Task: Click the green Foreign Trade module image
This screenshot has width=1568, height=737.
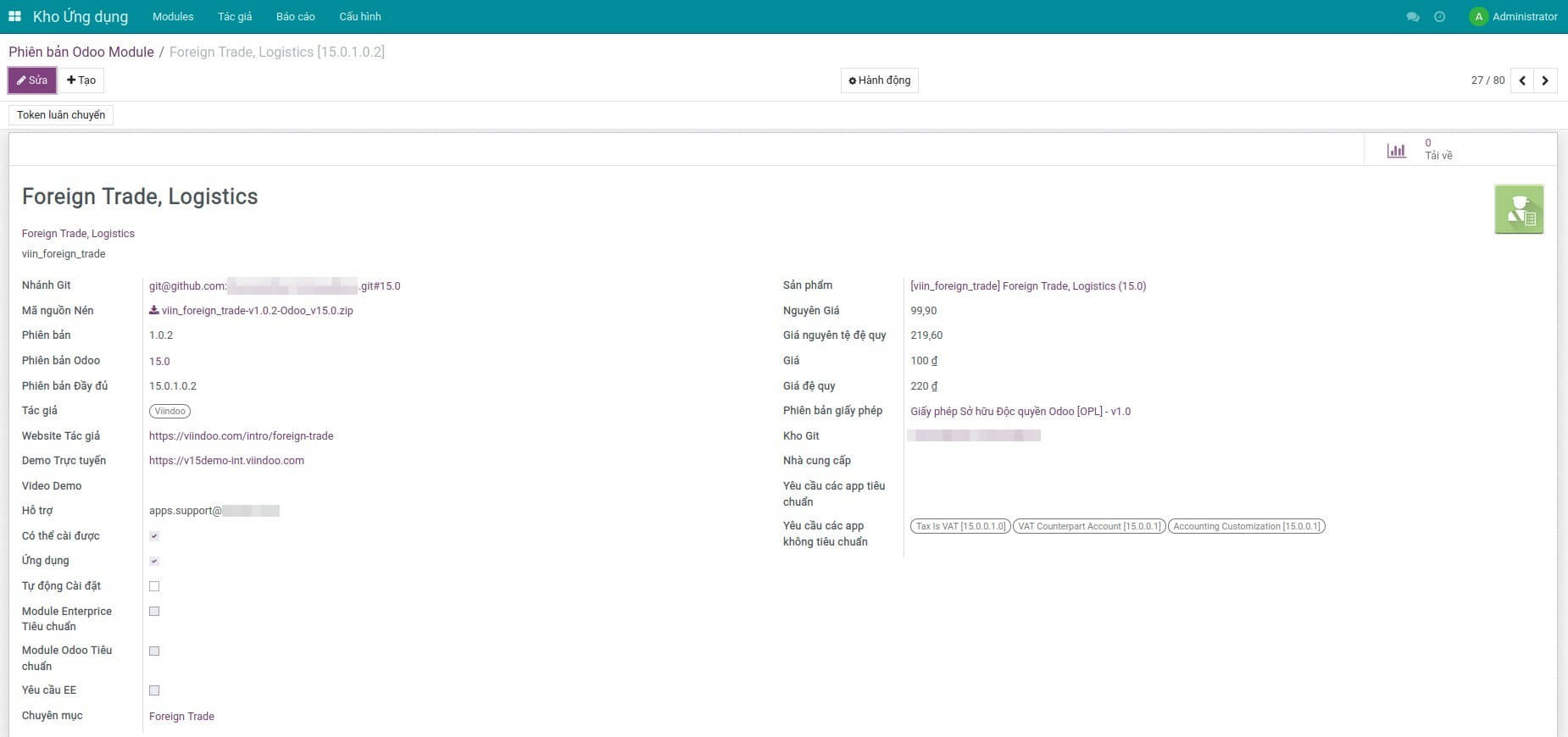Action: coord(1518,209)
